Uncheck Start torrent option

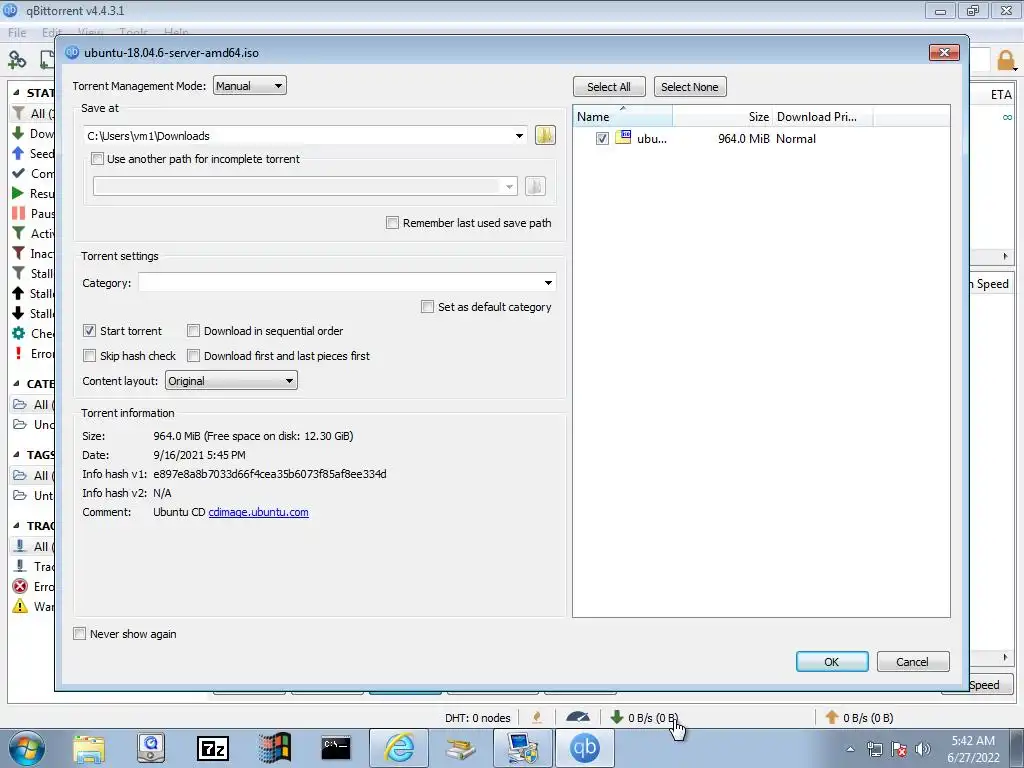click(x=89, y=330)
